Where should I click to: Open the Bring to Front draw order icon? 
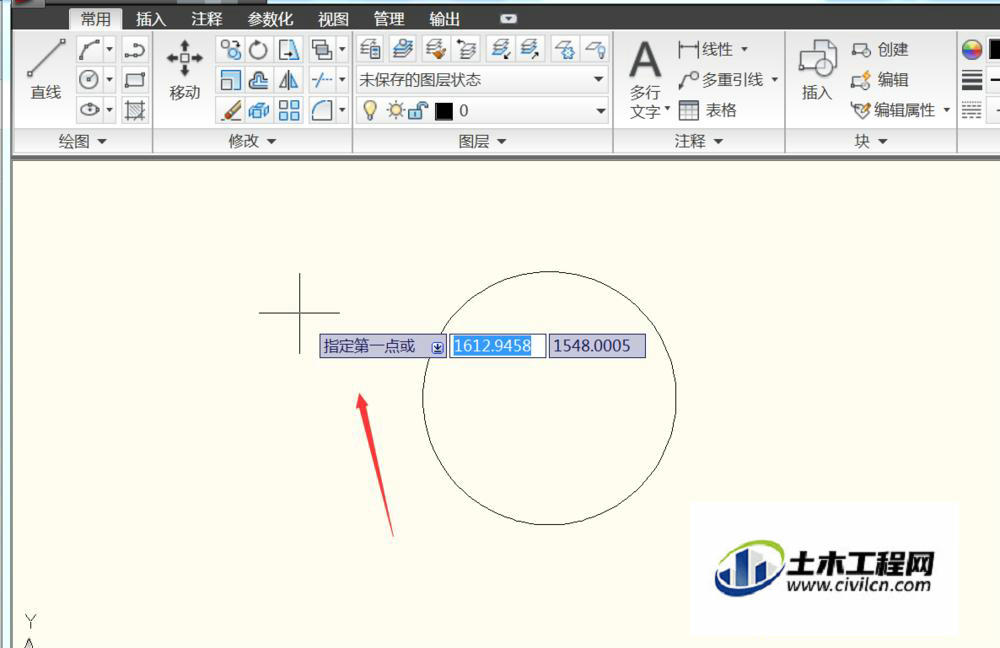pyautogui.click(x=321, y=49)
